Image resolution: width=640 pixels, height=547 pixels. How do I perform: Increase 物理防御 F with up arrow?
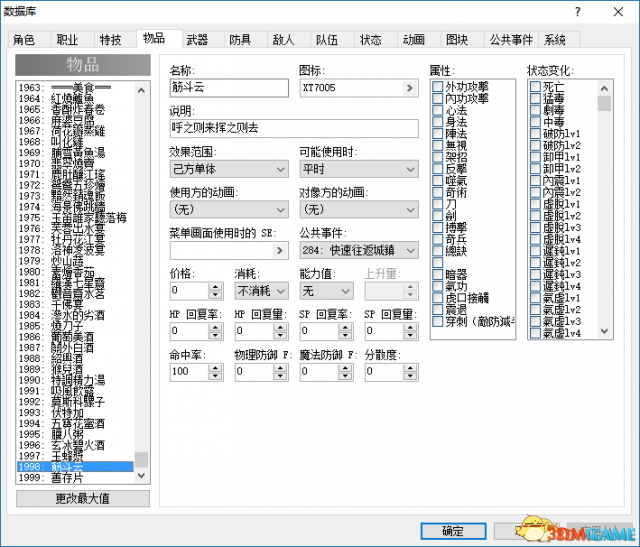pos(280,368)
